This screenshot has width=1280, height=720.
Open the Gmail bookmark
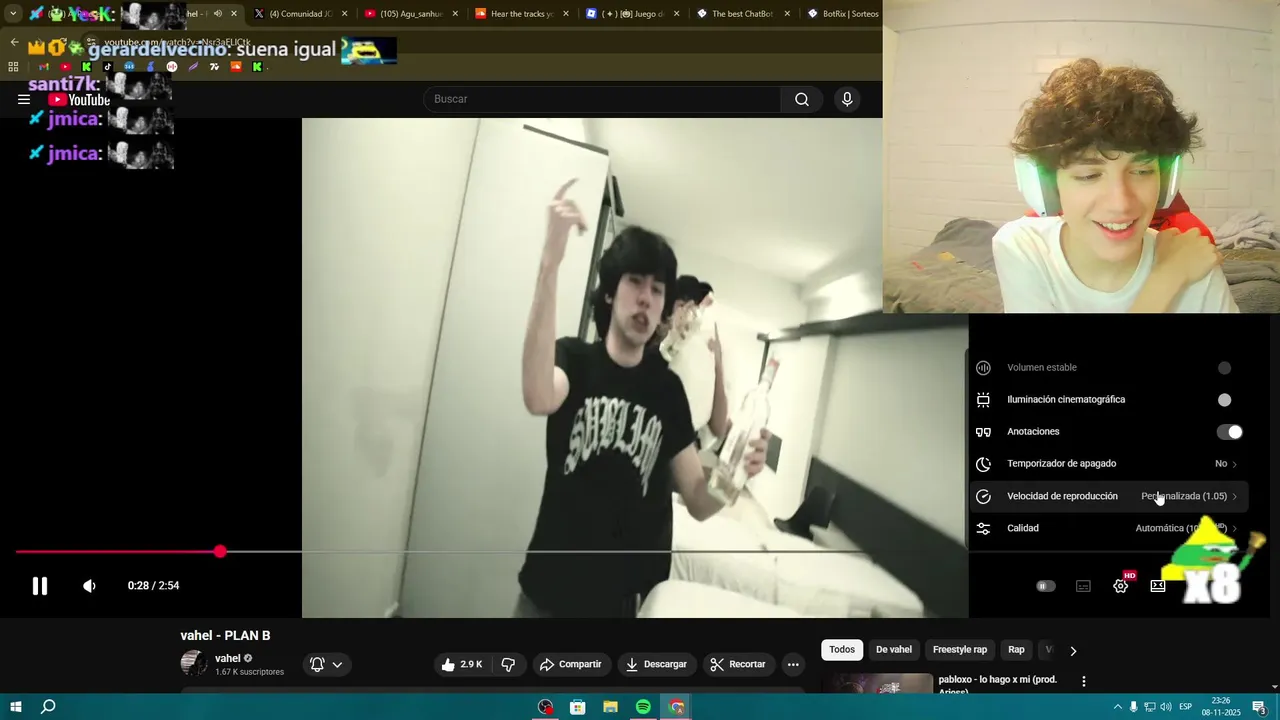[x=43, y=67]
